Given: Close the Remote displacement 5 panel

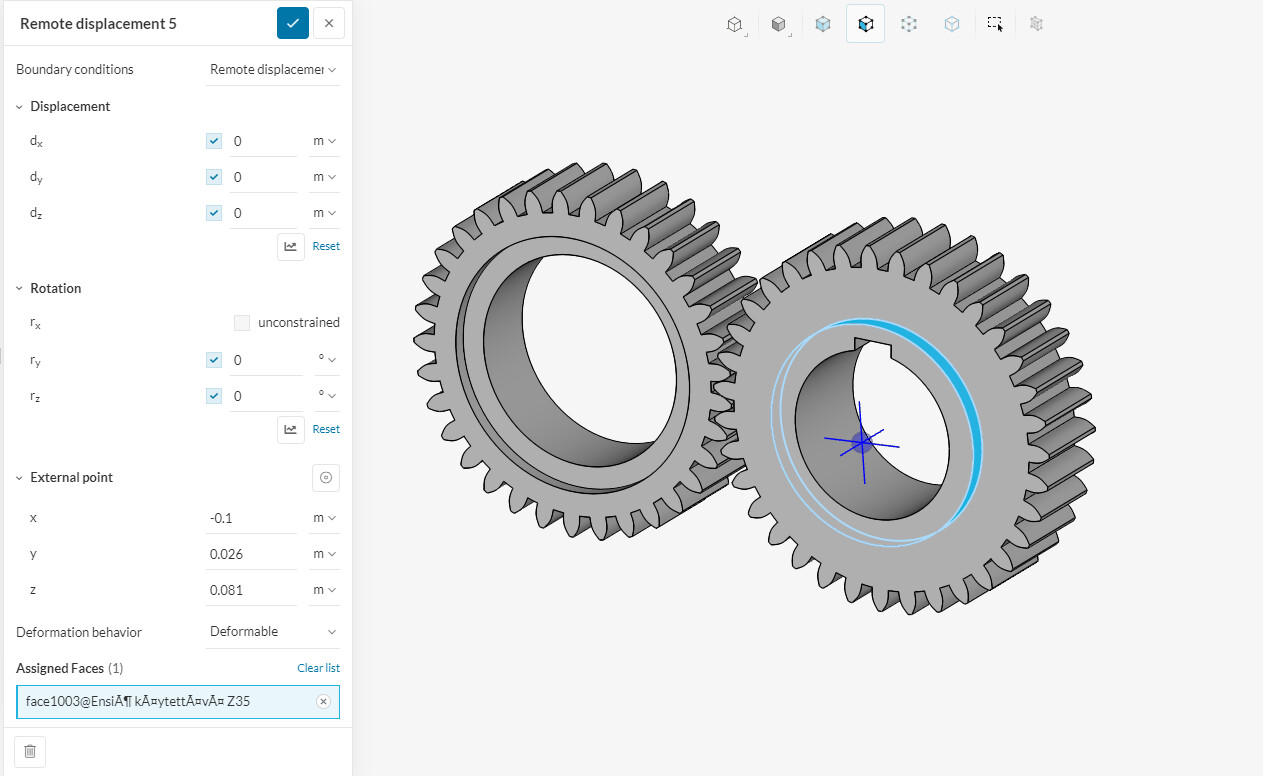Looking at the screenshot, I should point(329,23).
